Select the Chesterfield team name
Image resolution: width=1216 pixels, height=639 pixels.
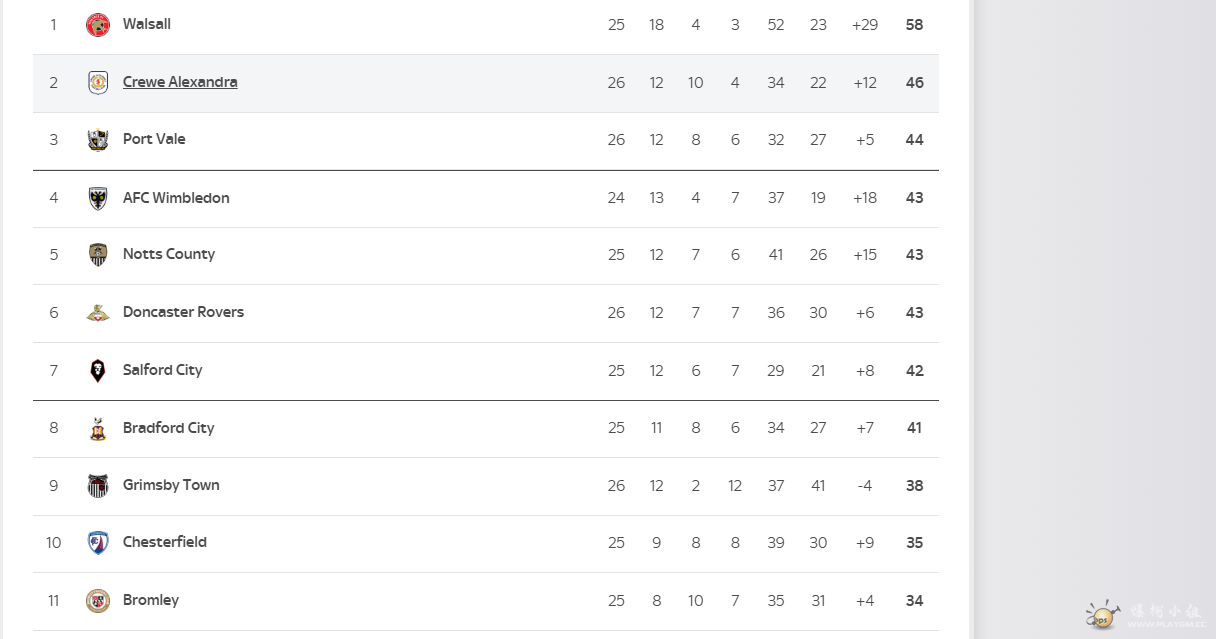tap(165, 542)
